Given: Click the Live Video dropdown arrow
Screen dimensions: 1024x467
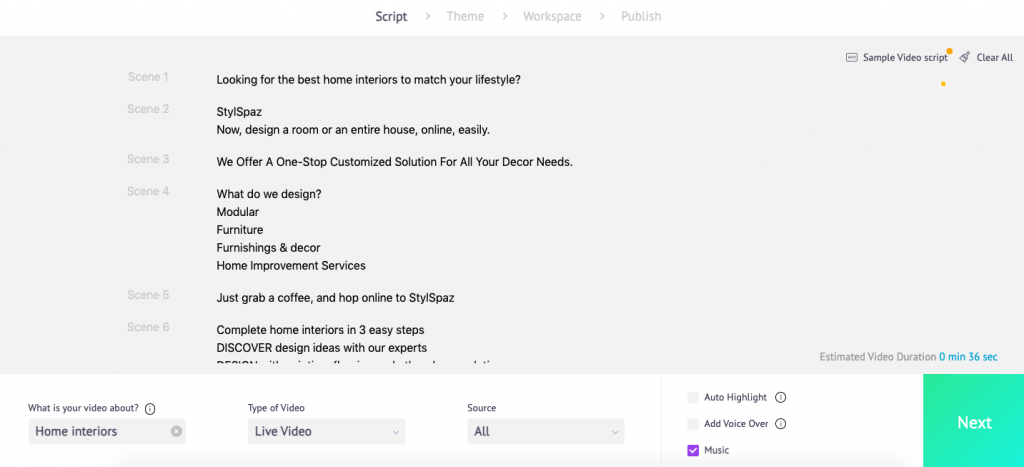Looking at the screenshot, I should (396, 432).
